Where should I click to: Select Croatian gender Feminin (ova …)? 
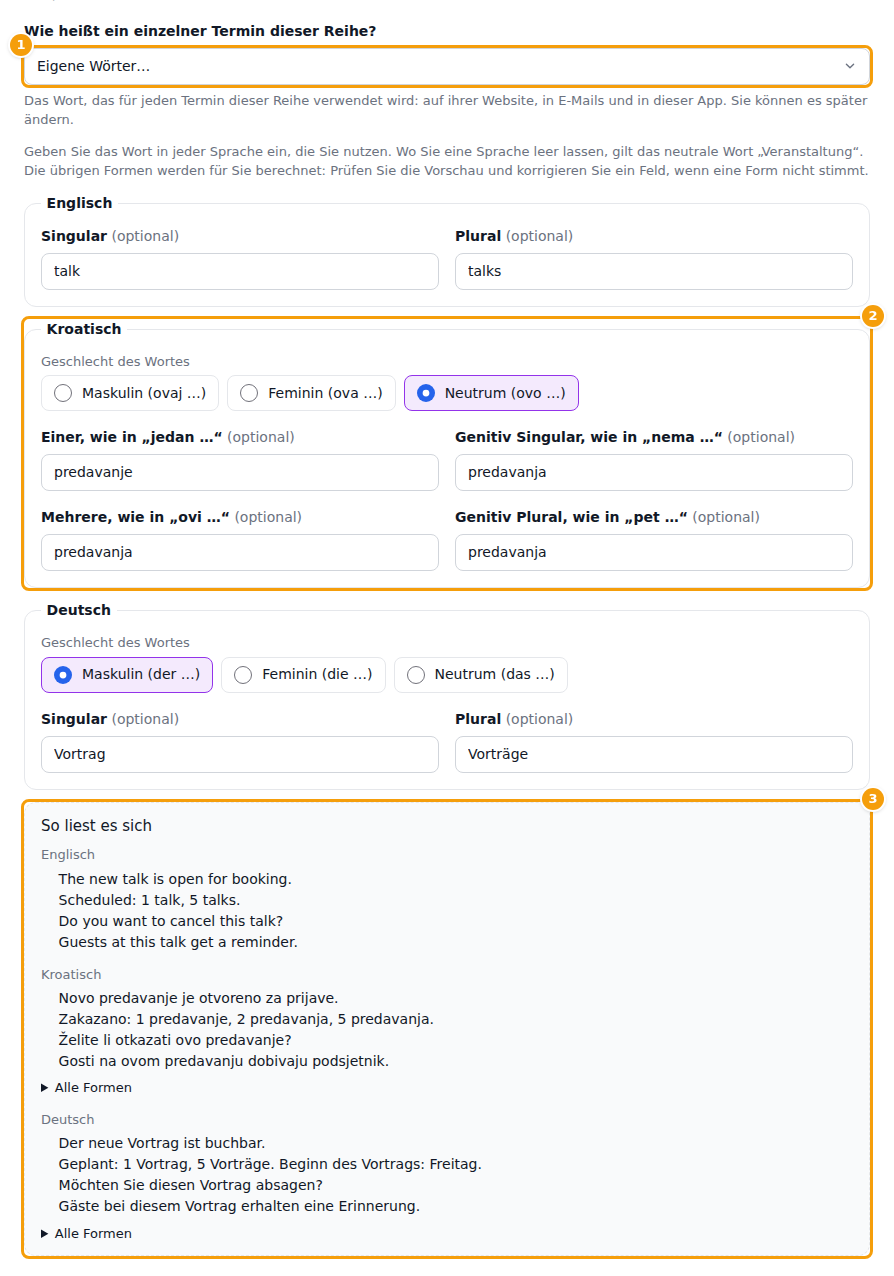tap(311, 393)
